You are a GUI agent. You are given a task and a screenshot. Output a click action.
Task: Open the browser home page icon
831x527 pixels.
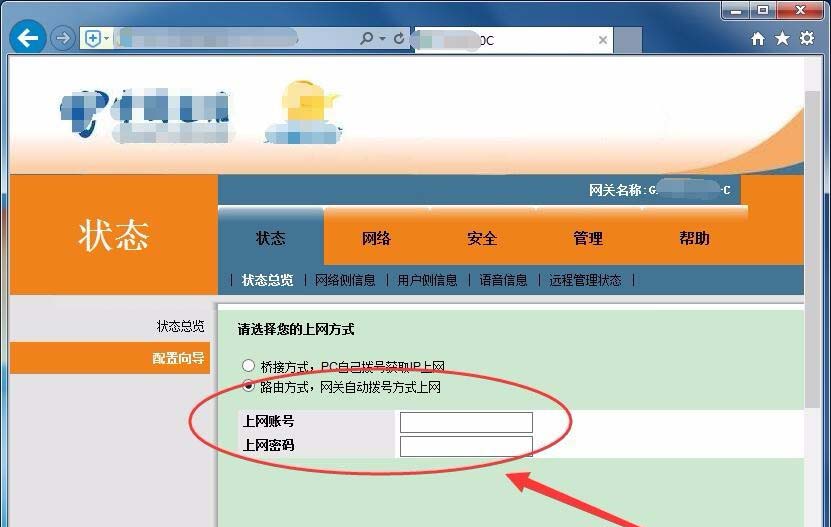[757, 39]
